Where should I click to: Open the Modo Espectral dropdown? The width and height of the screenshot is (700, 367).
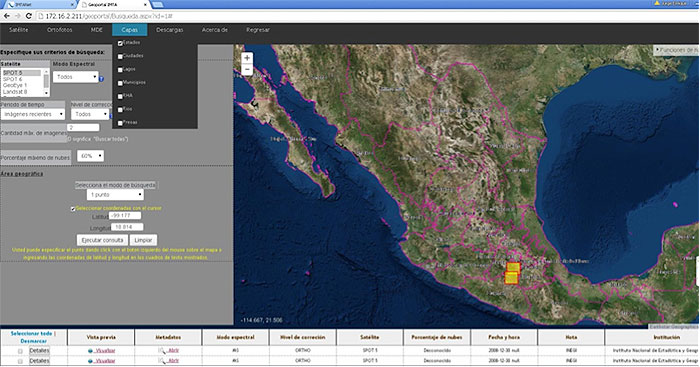click(x=75, y=77)
